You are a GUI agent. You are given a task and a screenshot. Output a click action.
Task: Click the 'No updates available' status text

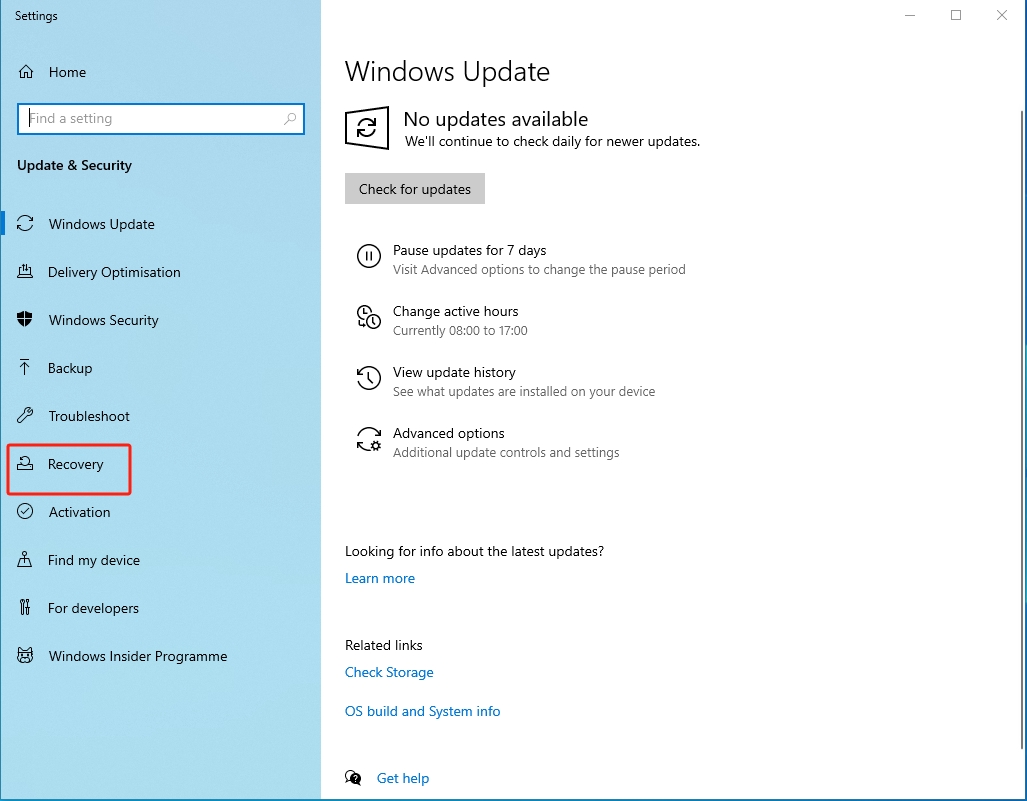pyautogui.click(x=495, y=119)
